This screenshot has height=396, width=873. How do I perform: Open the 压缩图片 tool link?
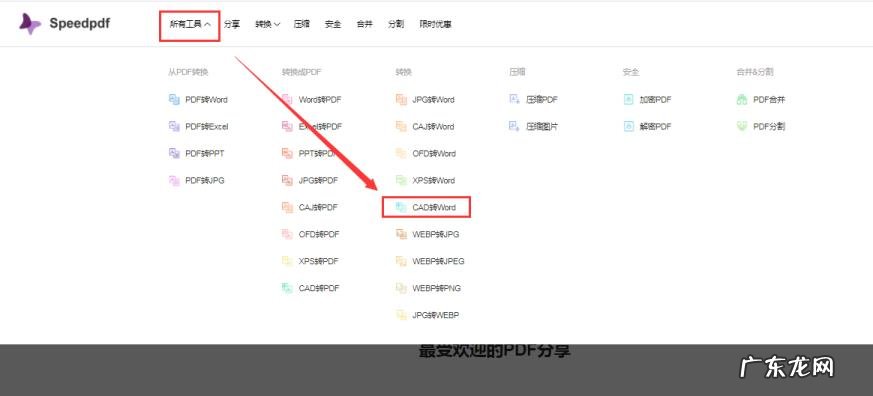(x=542, y=126)
